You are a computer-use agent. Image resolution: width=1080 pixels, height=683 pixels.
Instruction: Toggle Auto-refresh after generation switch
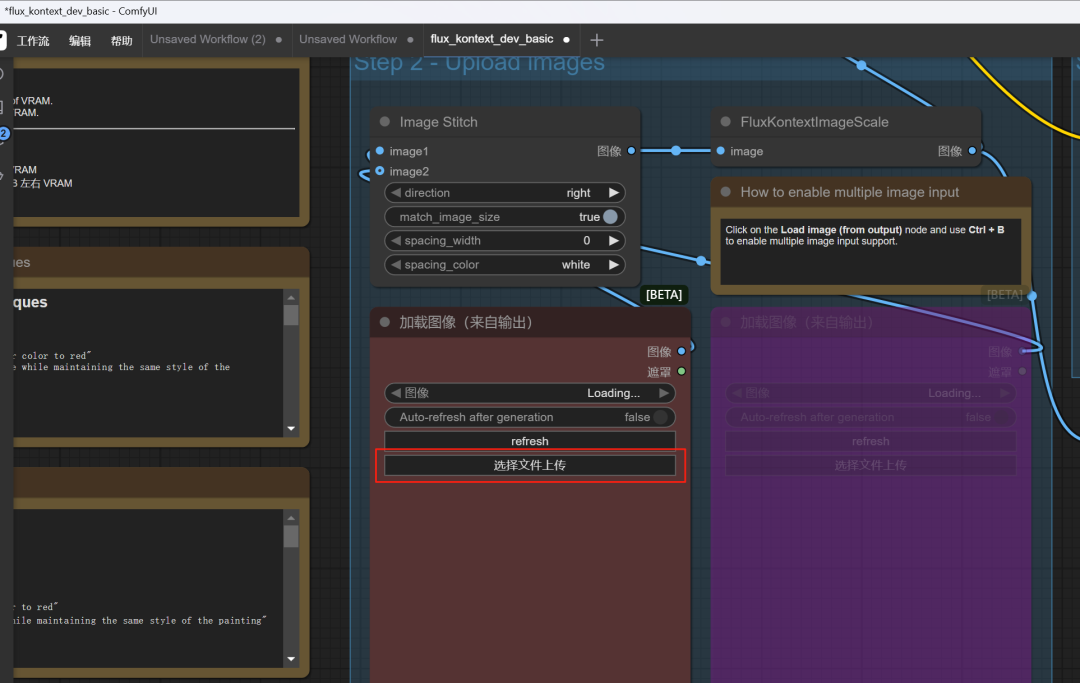(x=660, y=417)
